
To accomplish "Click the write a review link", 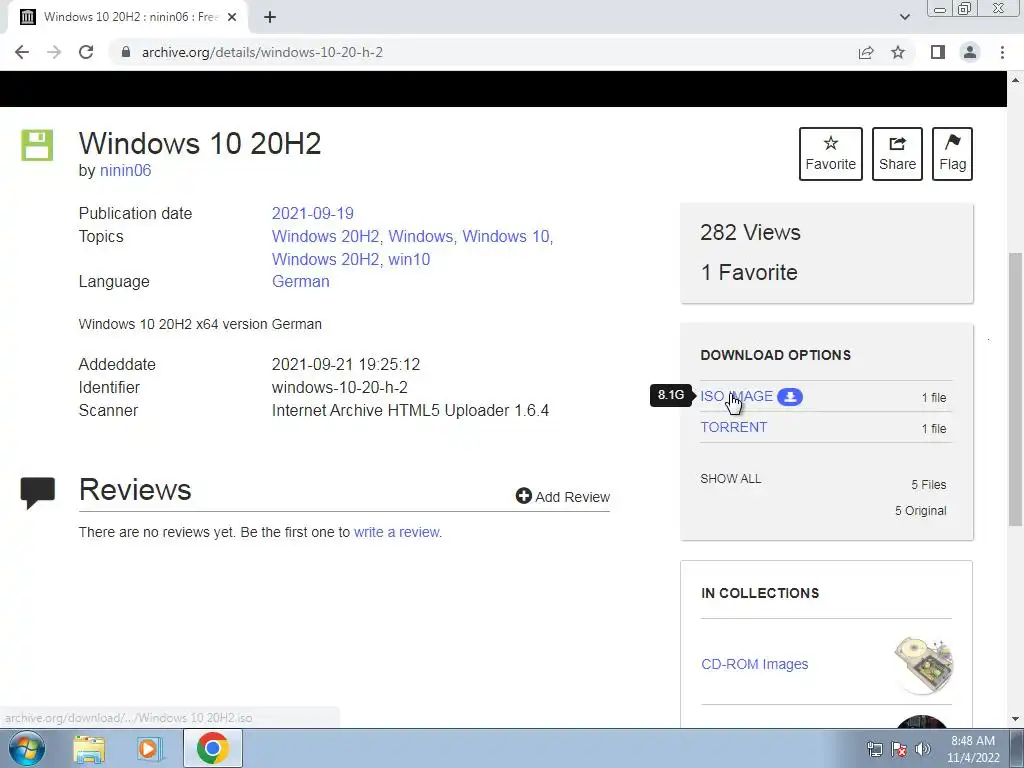I will click(x=396, y=532).
